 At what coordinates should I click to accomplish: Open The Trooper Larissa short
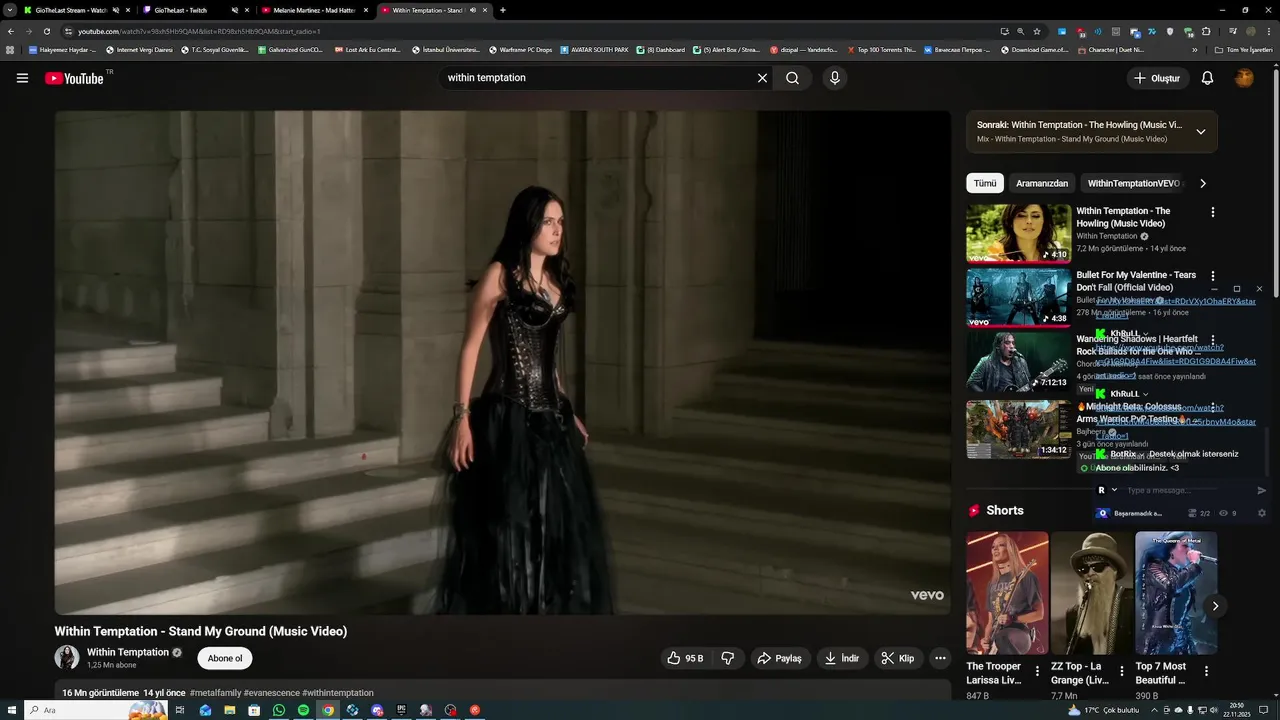[x=1007, y=593]
